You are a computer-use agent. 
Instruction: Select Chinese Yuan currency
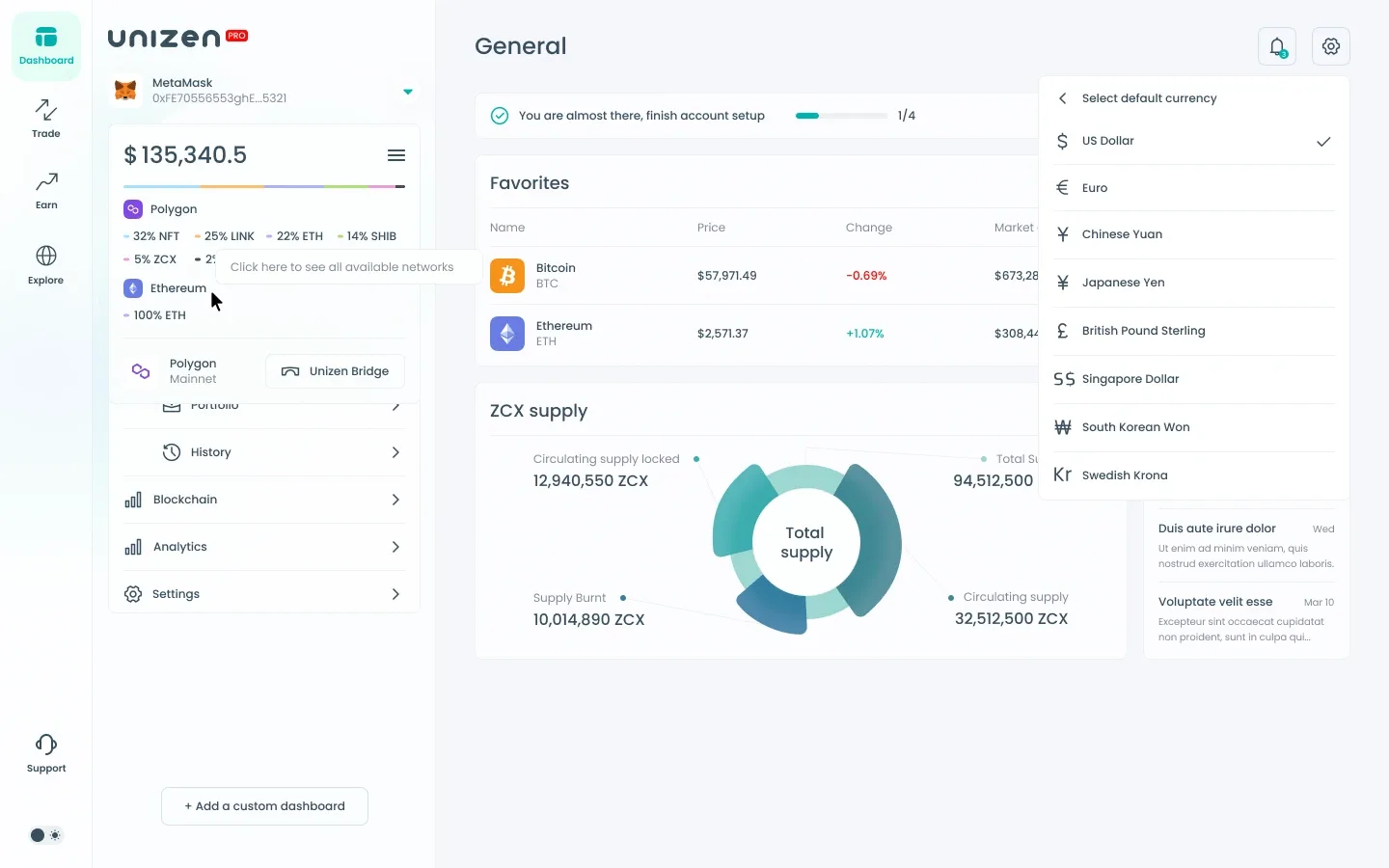click(x=1193, y=234)
